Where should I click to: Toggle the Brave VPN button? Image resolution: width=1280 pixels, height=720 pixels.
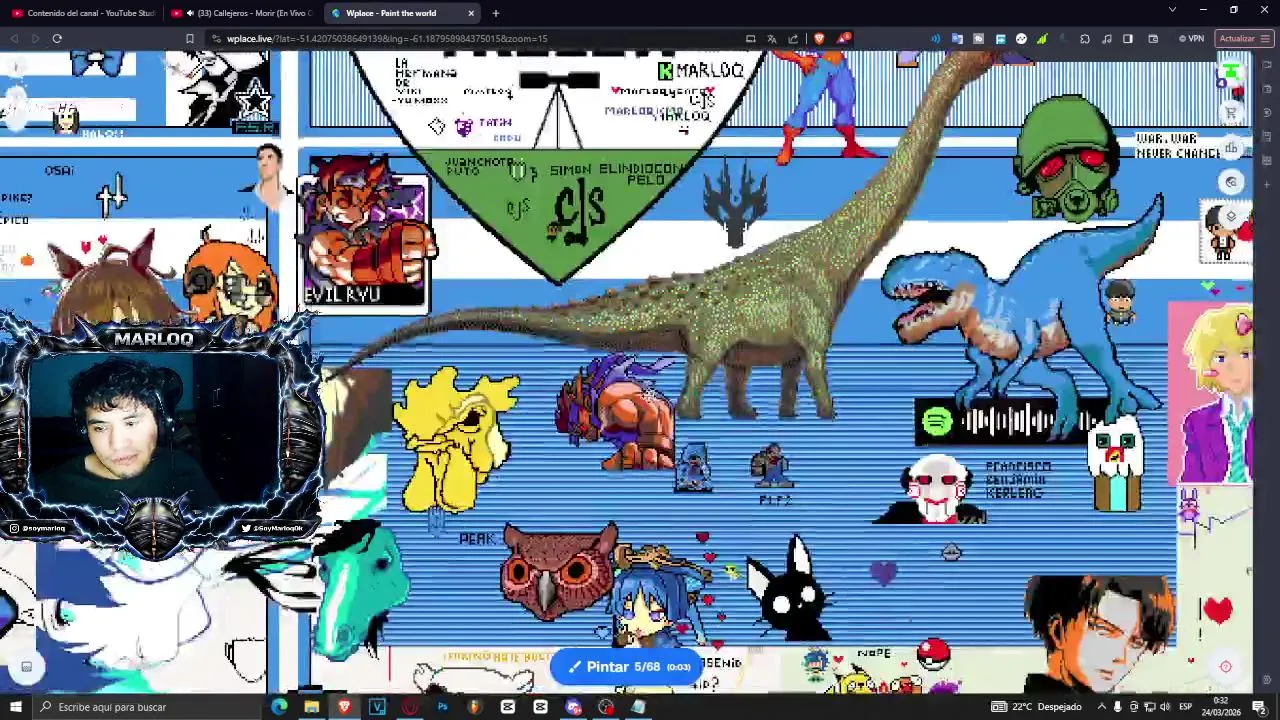[x=1191, y=39]
